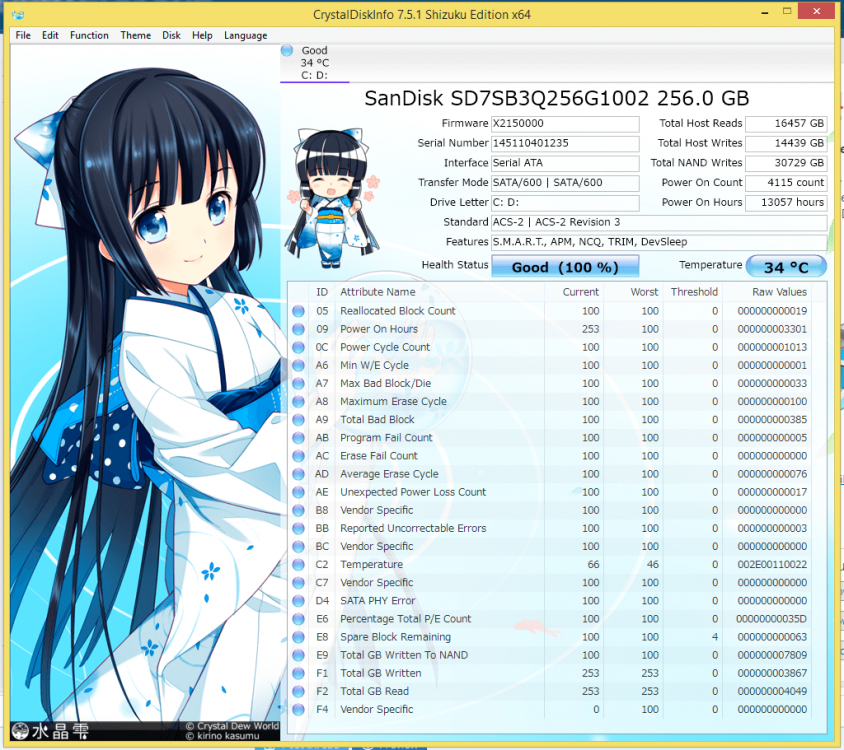
Task: Click the Total NAND Writes value
Action: point(786,163)
